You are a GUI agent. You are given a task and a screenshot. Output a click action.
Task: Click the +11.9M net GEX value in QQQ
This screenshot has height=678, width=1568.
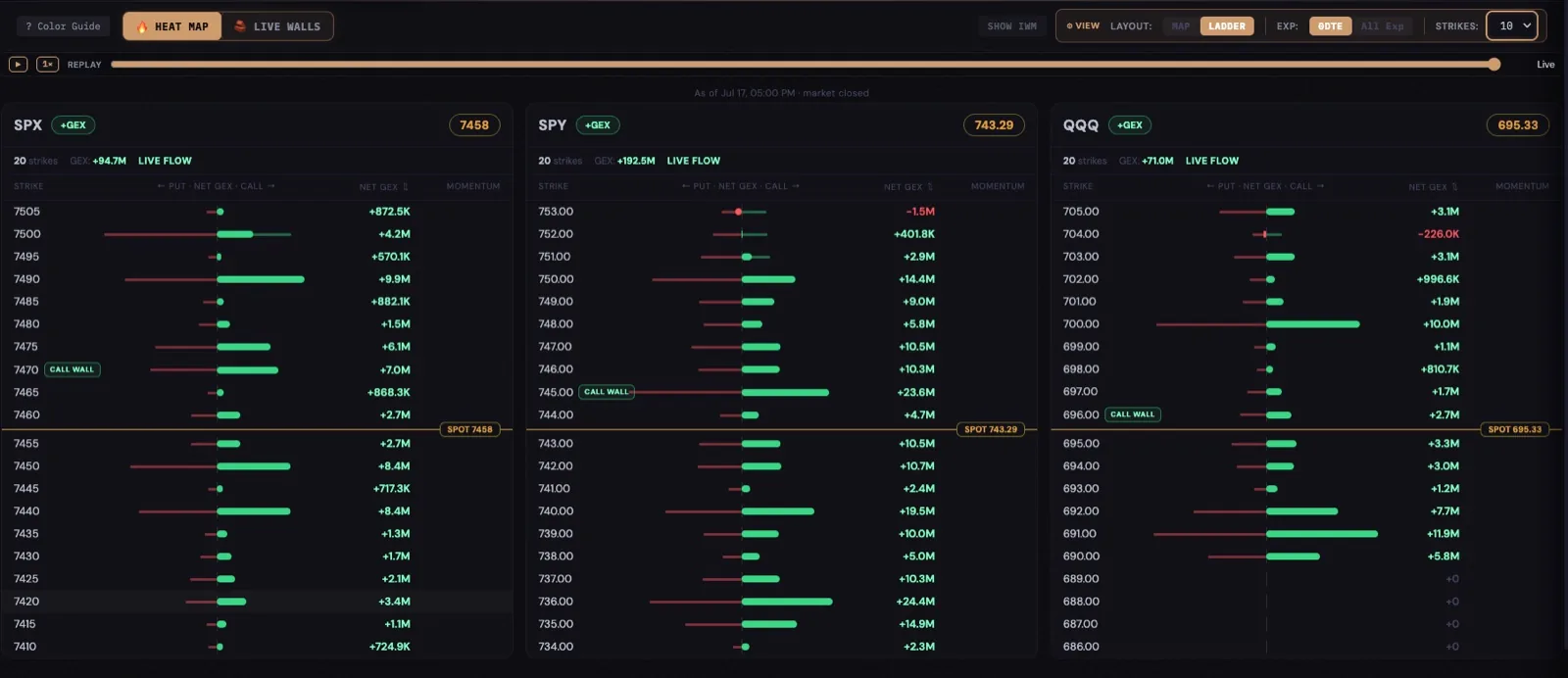[x=1443, y=534]
